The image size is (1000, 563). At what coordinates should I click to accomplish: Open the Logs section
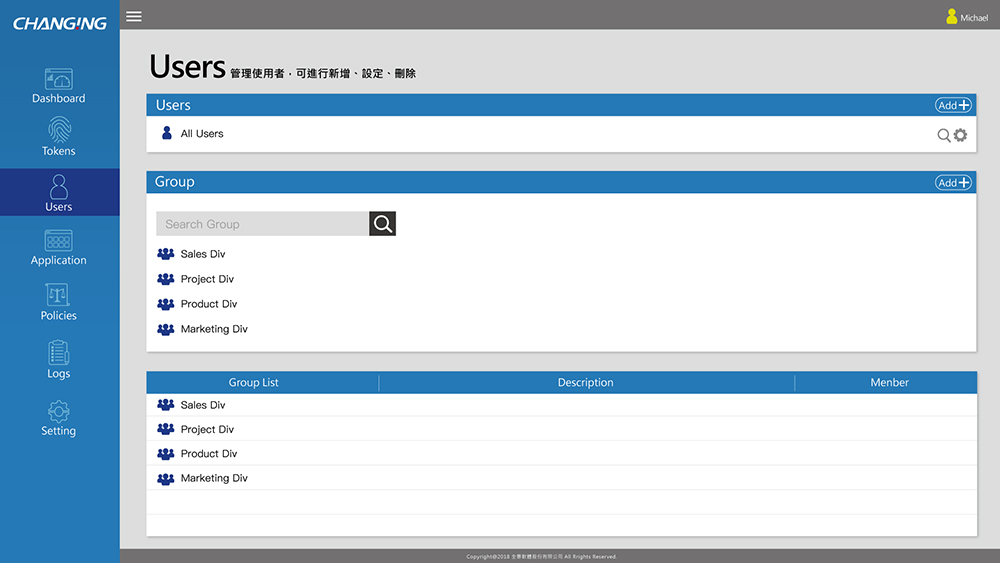[59, 360]
